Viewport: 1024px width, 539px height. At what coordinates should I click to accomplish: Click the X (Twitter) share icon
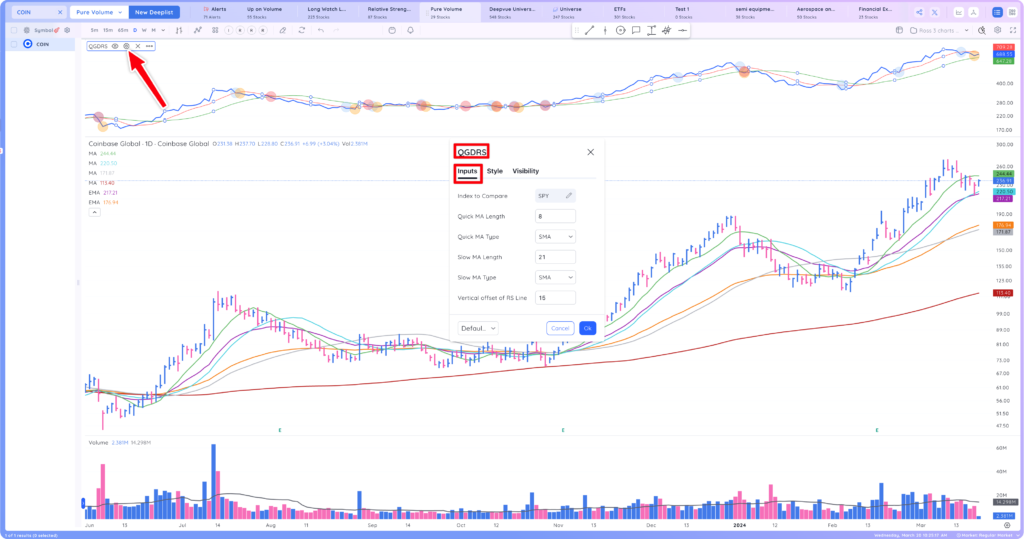[x=935, y=12]
